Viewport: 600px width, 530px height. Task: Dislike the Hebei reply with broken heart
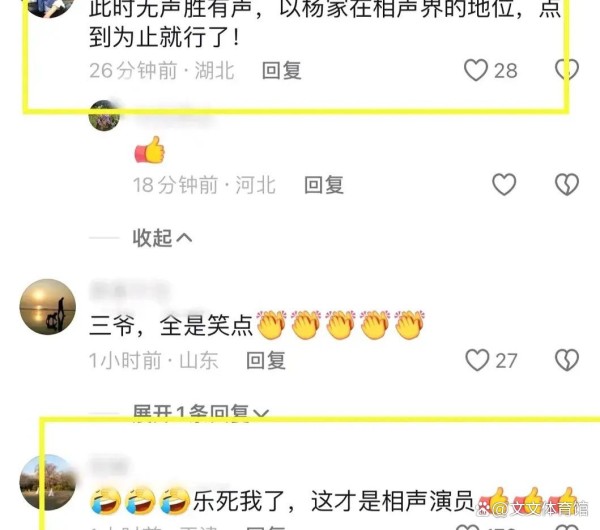coord(567,184)
